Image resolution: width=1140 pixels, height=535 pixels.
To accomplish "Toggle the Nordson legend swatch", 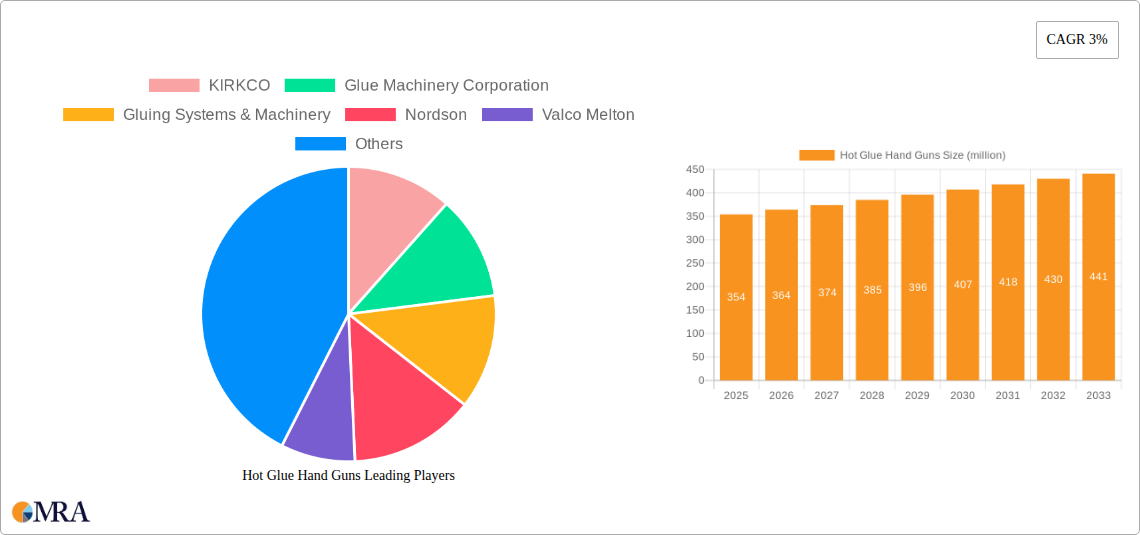I will (371, 114).
